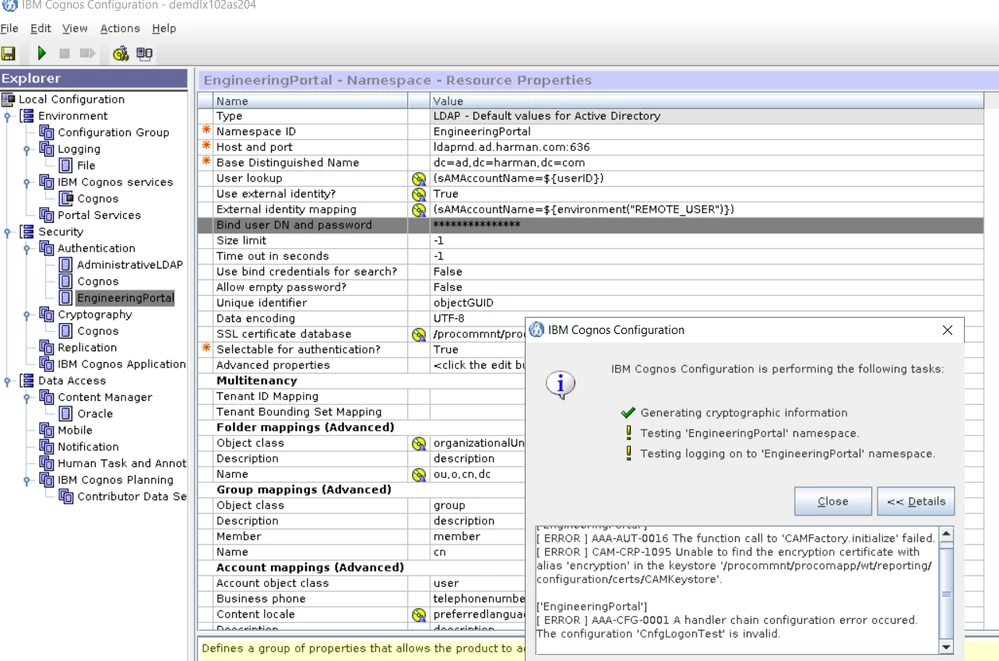
Task: Collapse the Security tree node
Action: click(7, 232)
